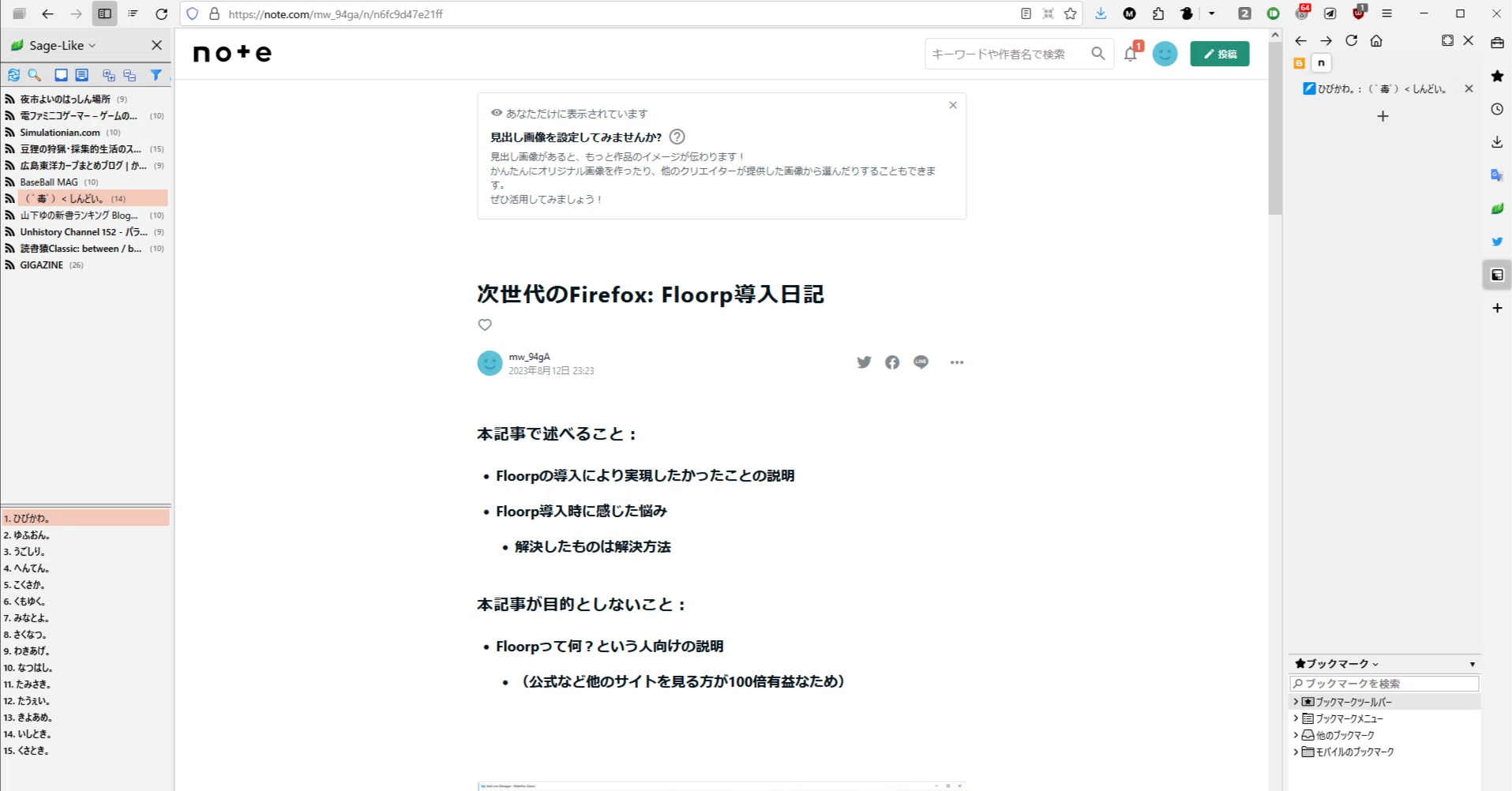Image resolution: width=1512 pixels, height=791 pixels.
Task: Open feed search magnifier in Sage-Like
Action: [34, 75]
